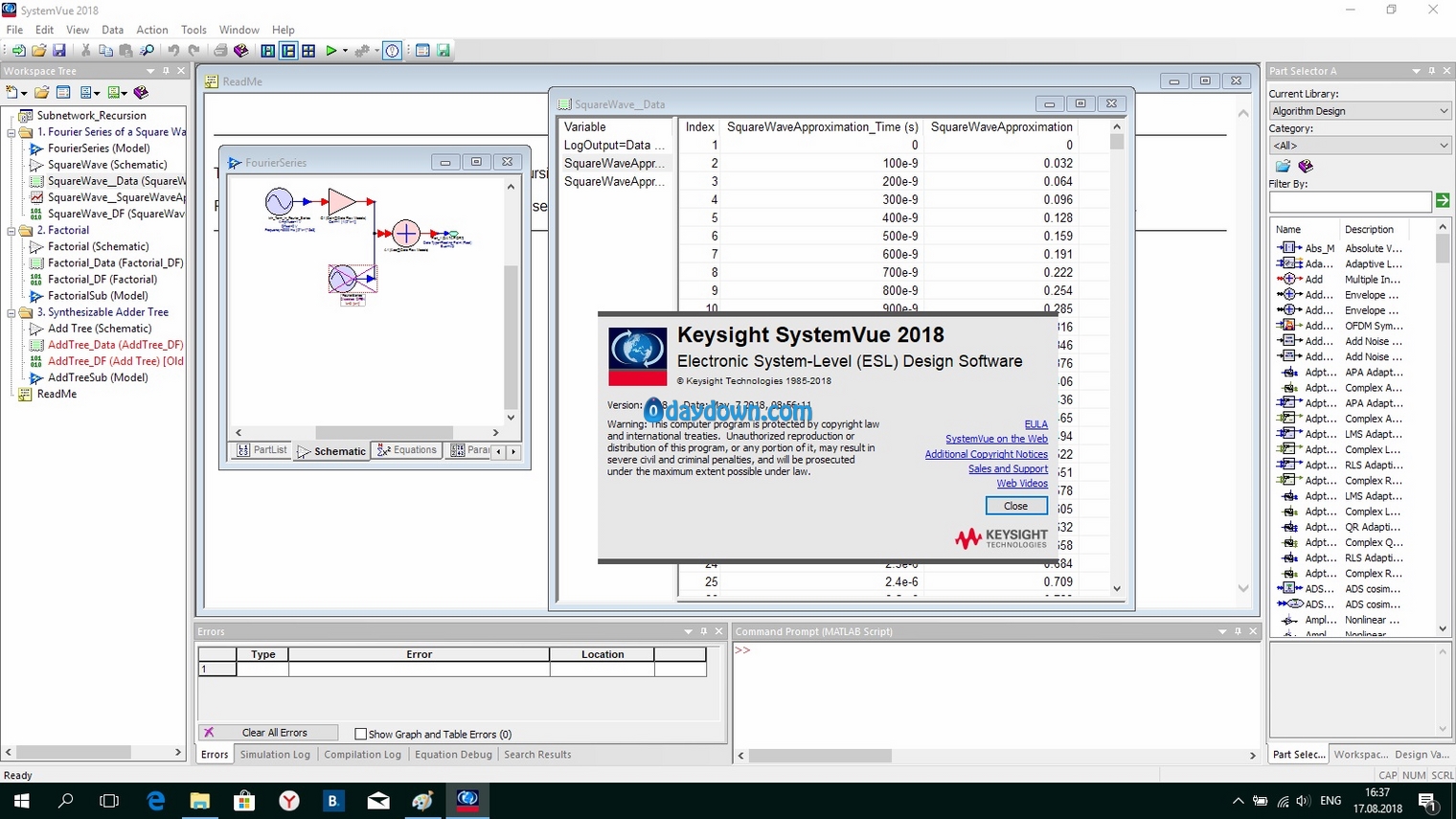Select the Equations tab in FourierSeries window
This screenshot has height=819, width=1456.
pyautogui.click(x=407, y=450)
